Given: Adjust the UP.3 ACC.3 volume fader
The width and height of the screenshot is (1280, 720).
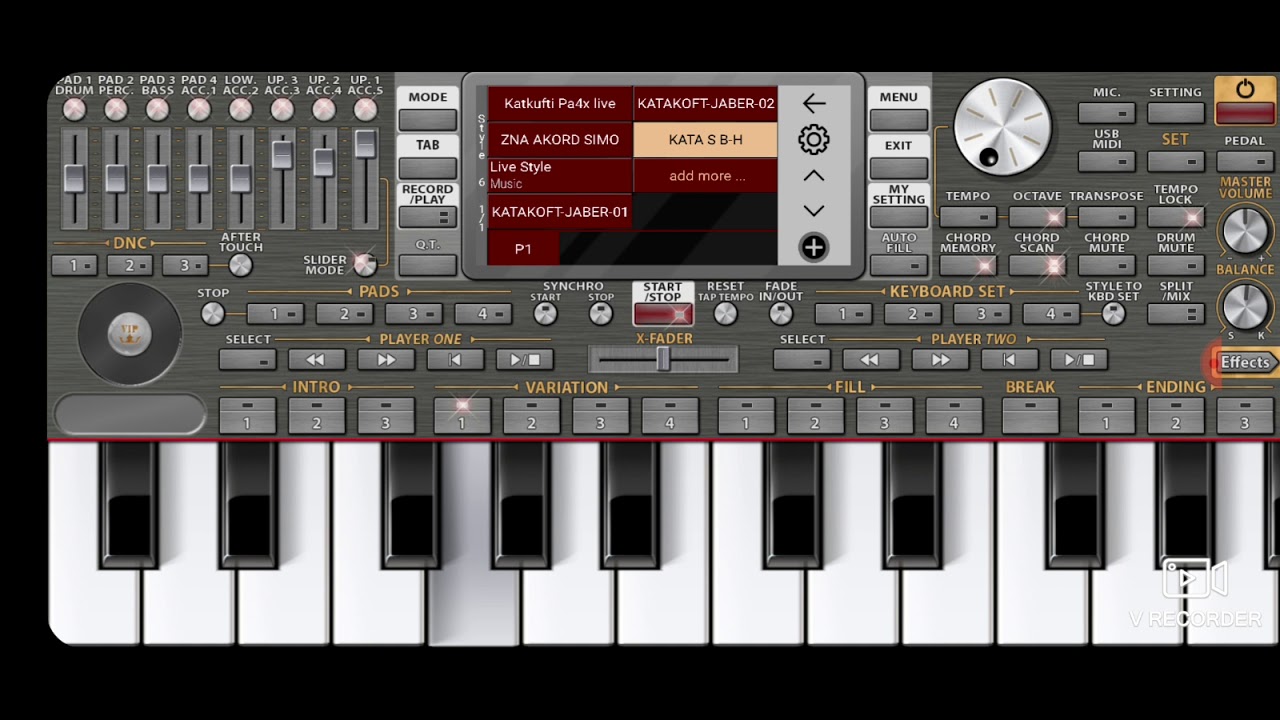Looking at the screenshot, I should tap(282, 155).
